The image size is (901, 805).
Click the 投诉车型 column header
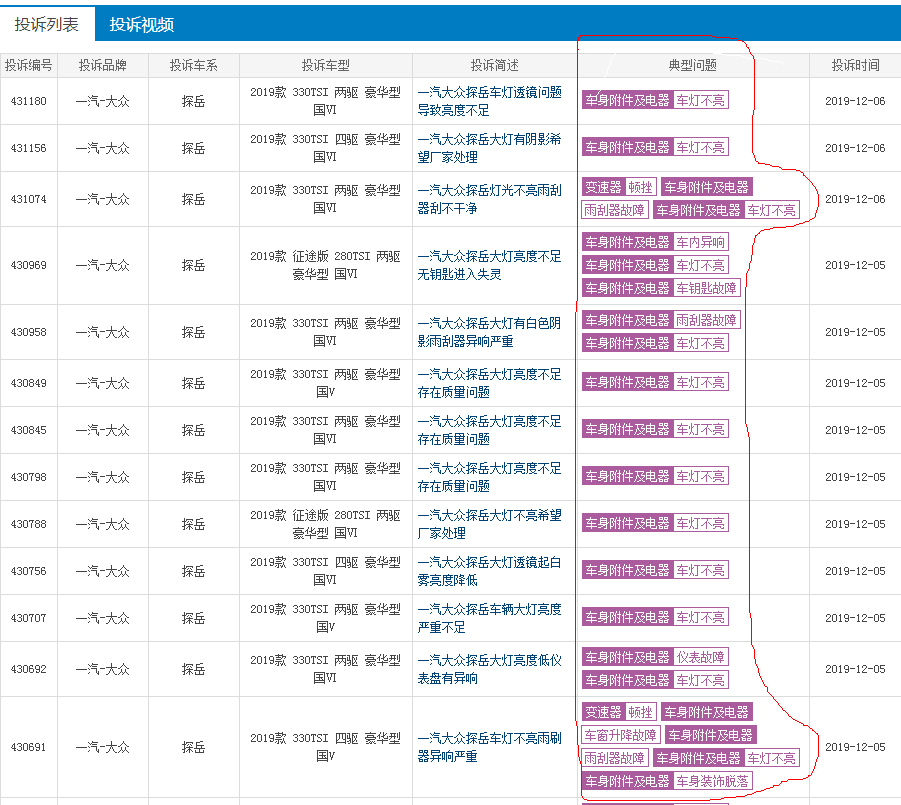click(x=326, y=66)
